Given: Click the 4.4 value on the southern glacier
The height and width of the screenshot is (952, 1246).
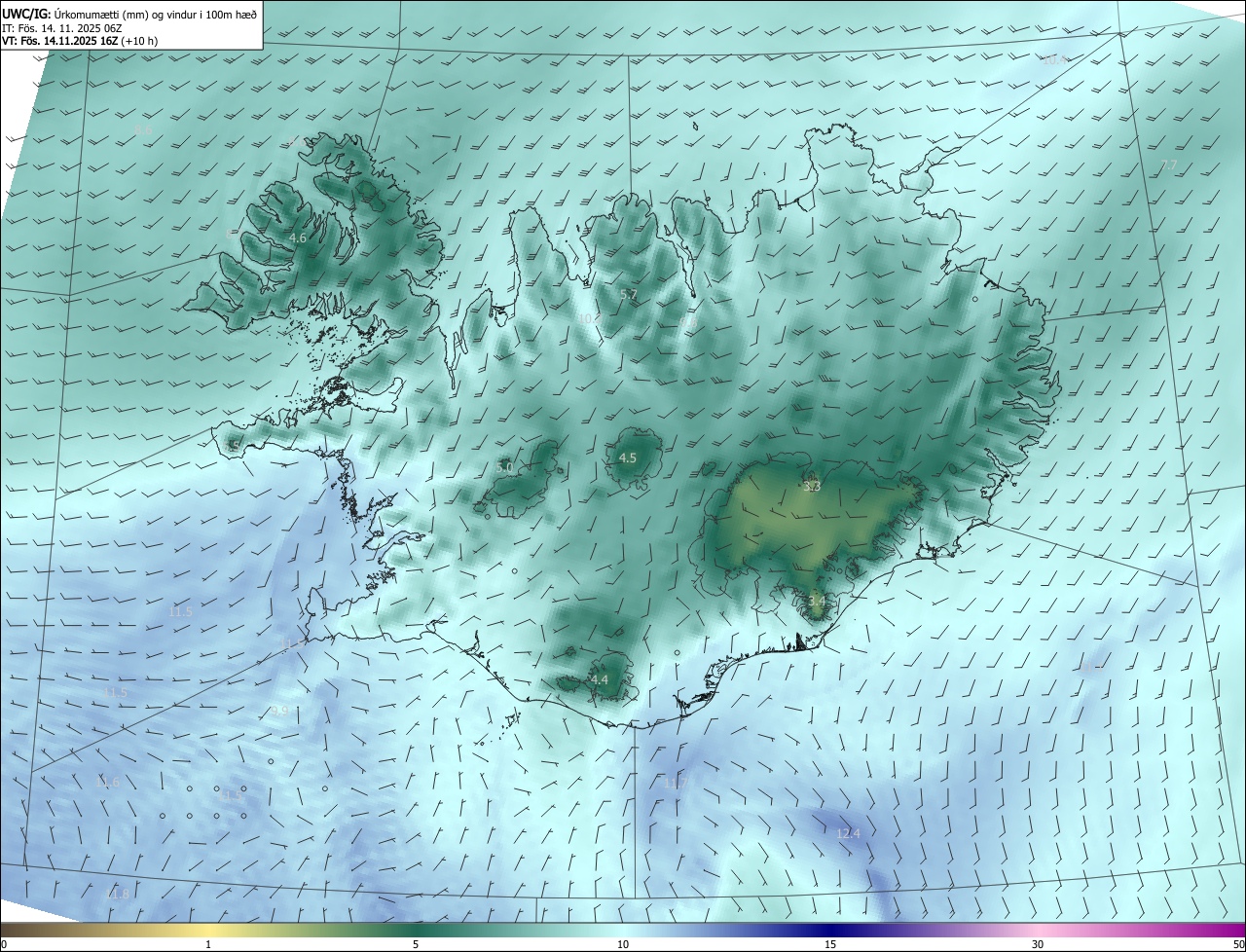Looking at the screenshot, I should coord(600,679).
